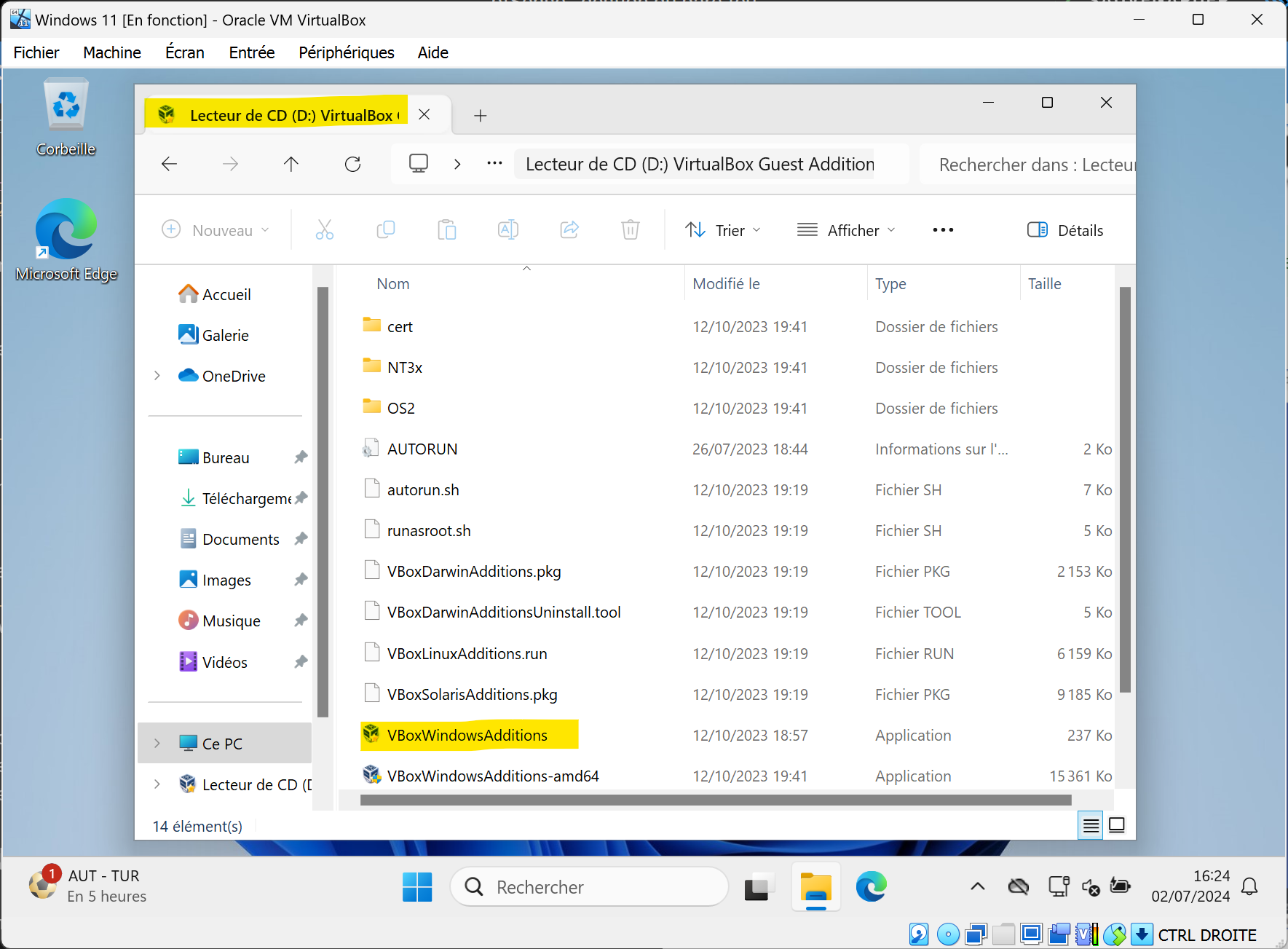The width and height of the screenshot is (1288, 949).
Task: Open the Entrée menu
Action: 252,52
